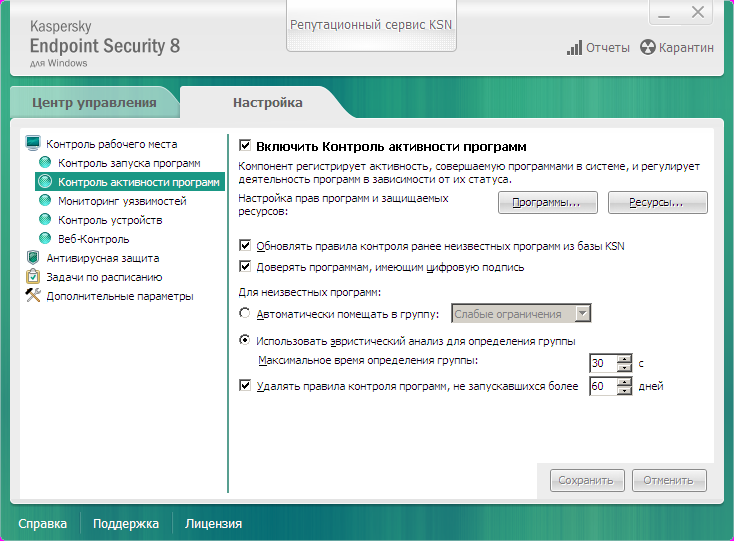
Task: Select Автоматически помещать в группу radio button
Action: tap(245, 313)
